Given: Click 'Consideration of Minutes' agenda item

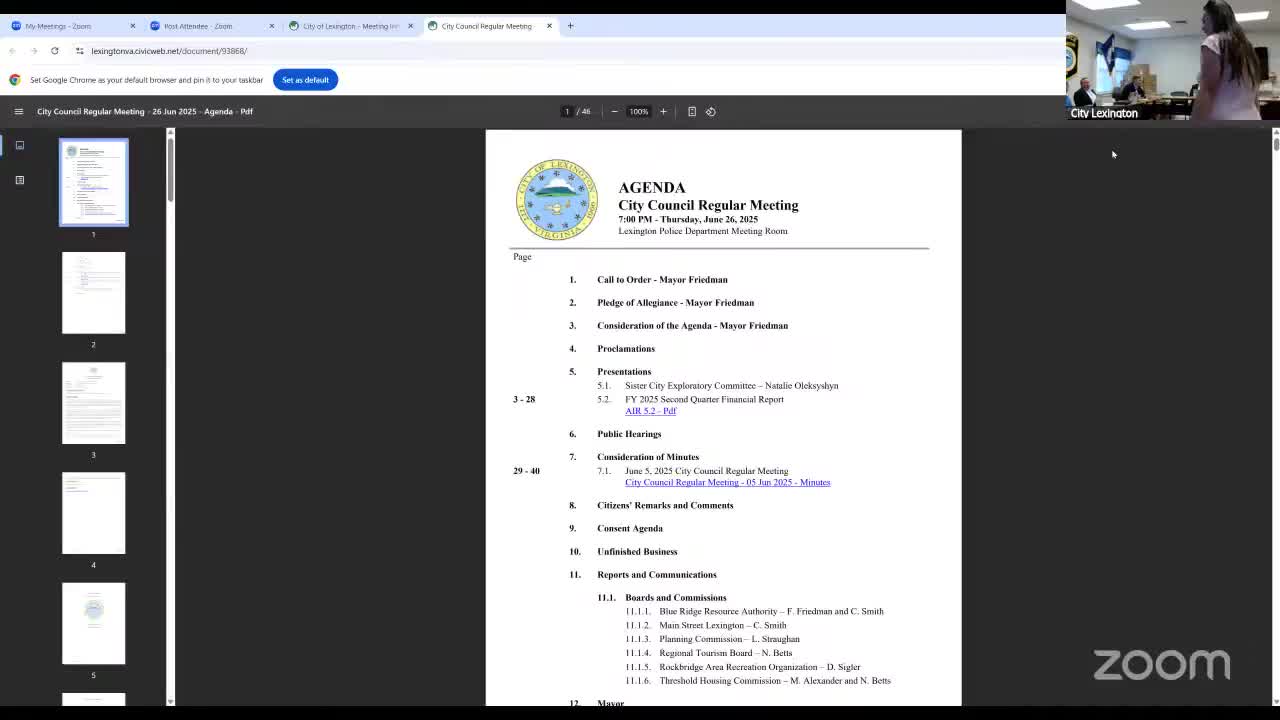Looking at the screenshot, I should (648, 457).
